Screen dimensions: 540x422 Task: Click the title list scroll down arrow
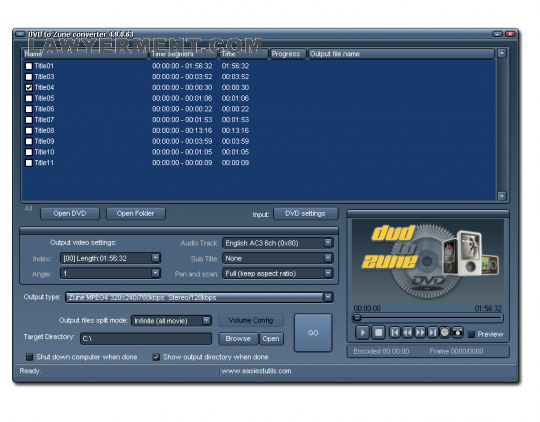point(502,196)
